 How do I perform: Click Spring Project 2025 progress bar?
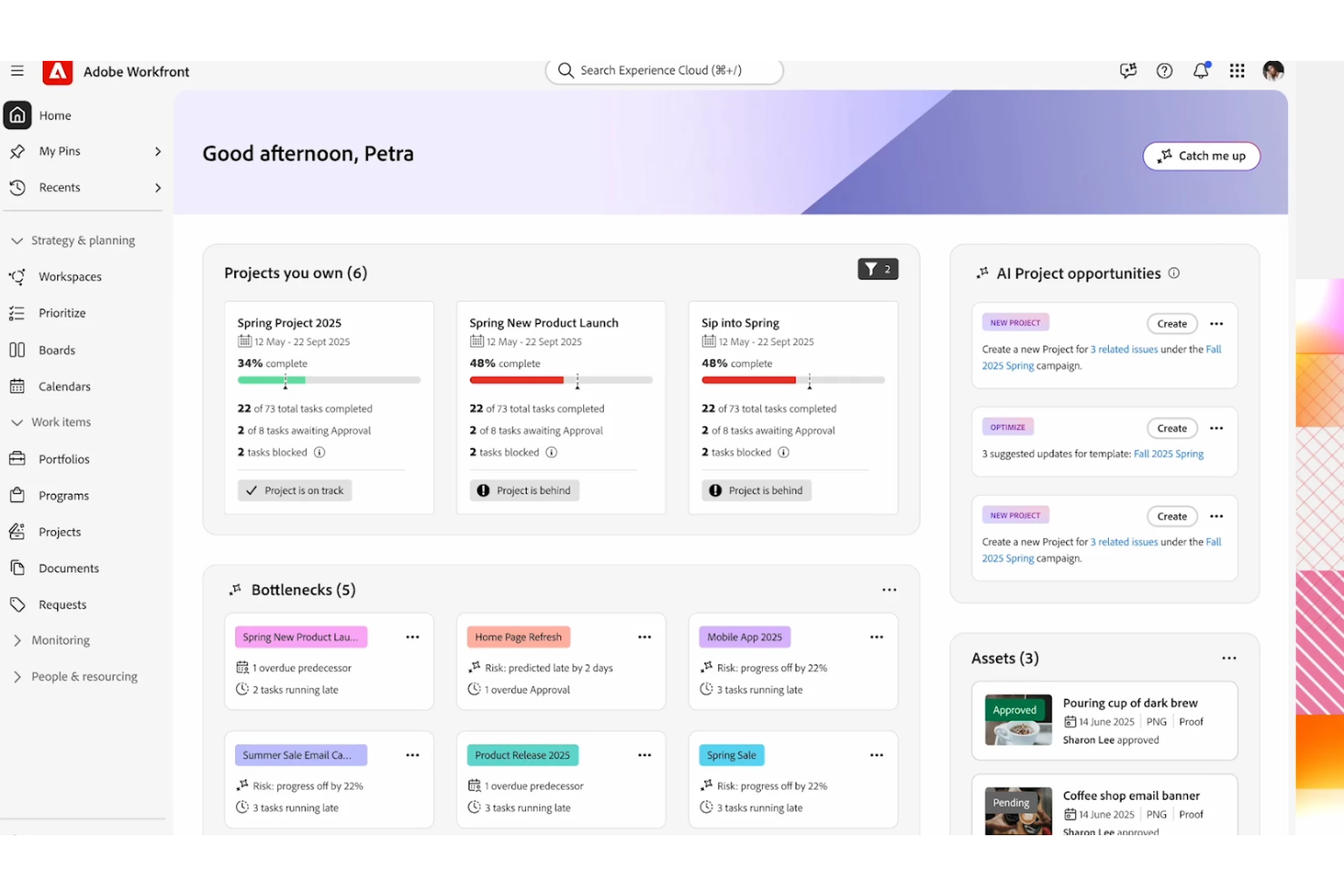329,380
